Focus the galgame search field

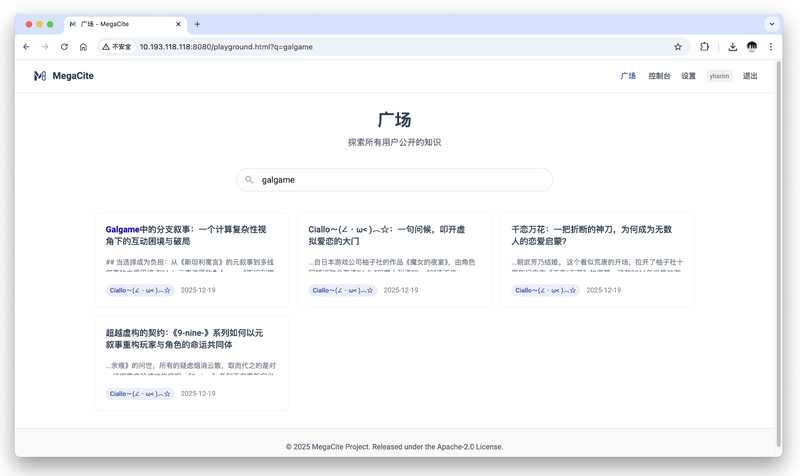(x=394, y=180)
